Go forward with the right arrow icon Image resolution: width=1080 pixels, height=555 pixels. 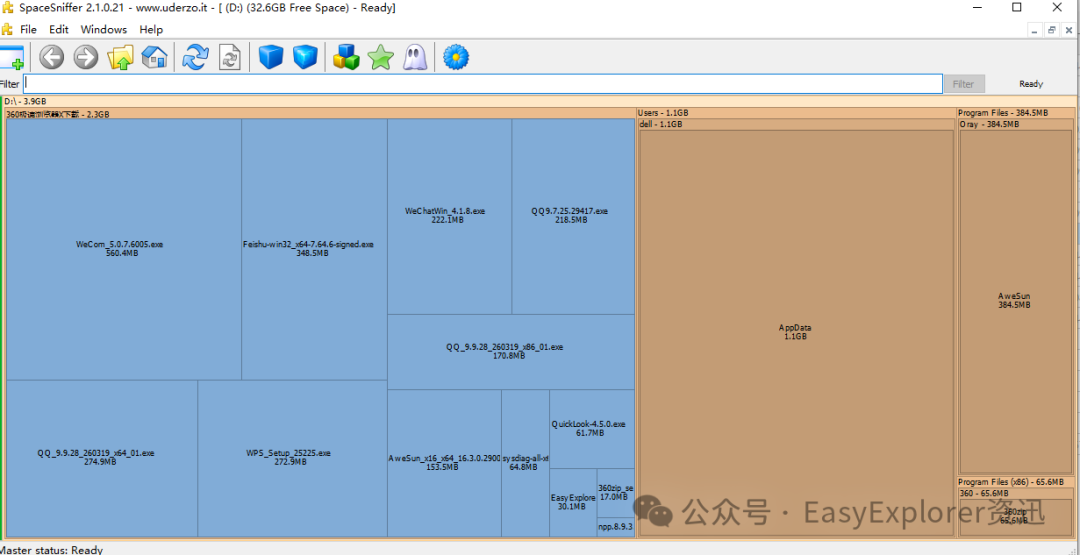(85, 57)
